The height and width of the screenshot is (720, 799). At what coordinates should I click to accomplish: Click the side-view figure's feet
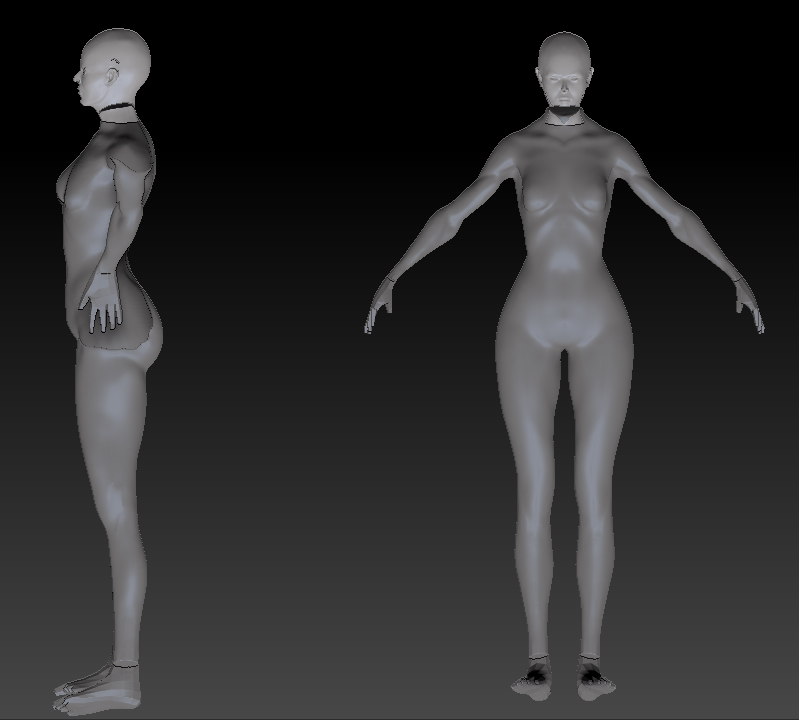point(97,687)
